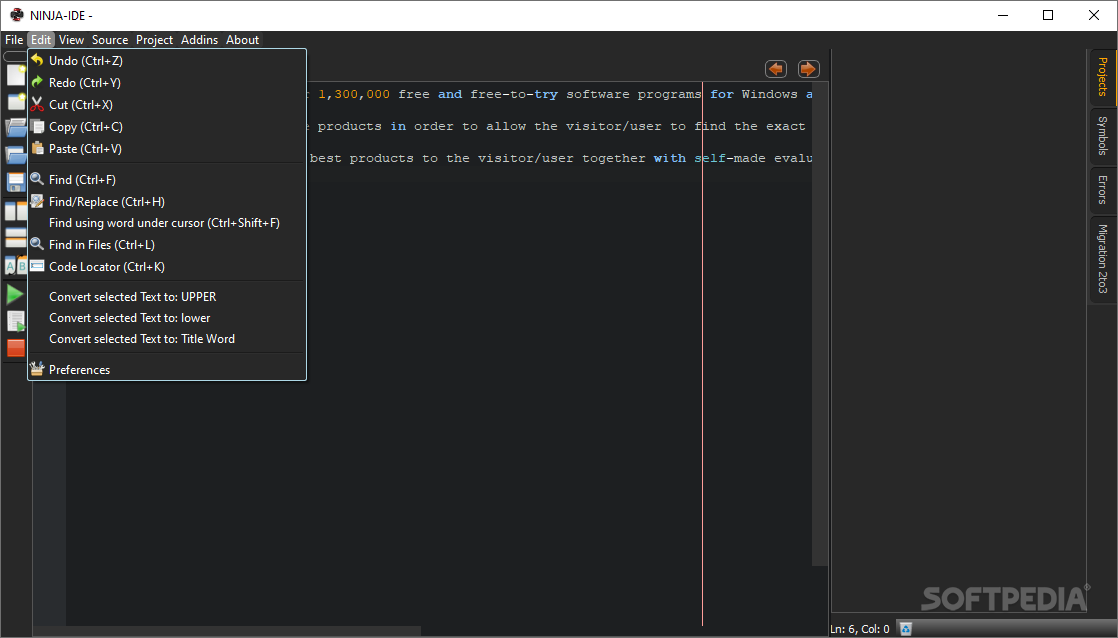
Task: Click the word 'Windows' in editor text
Action: coord(769,94)
